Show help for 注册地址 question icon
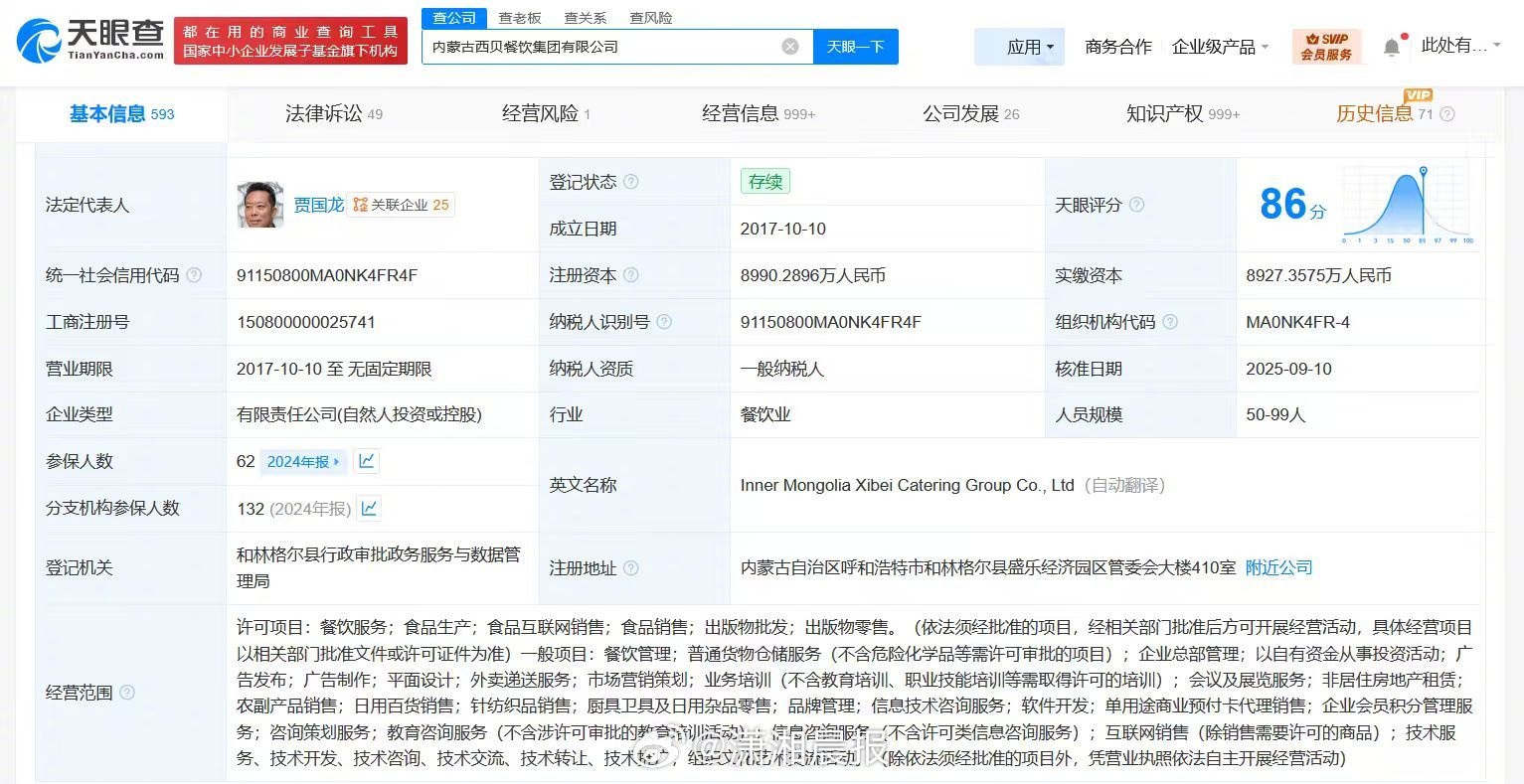 tap(630, 568)
